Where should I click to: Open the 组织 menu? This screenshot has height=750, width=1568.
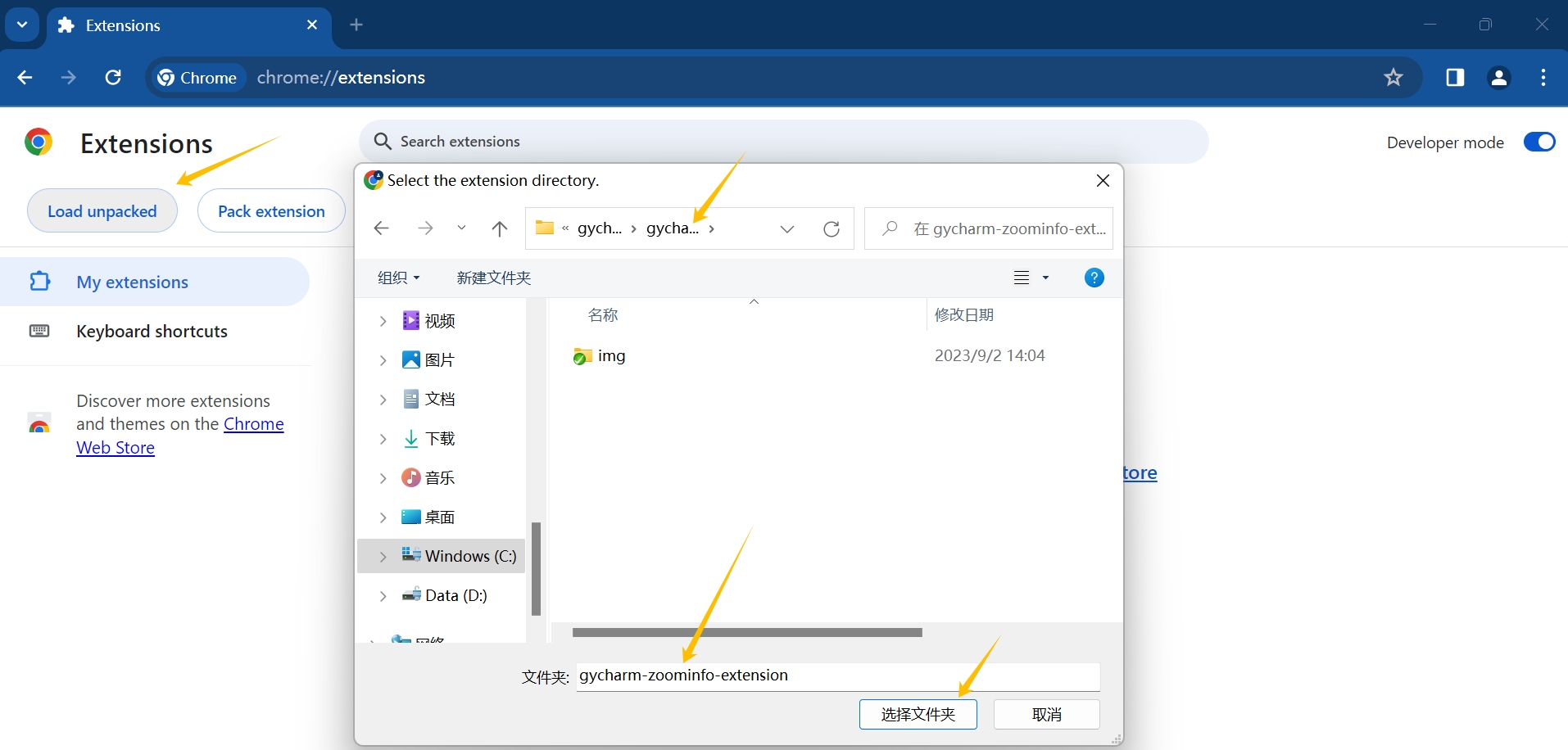click(x=398, y=278)
